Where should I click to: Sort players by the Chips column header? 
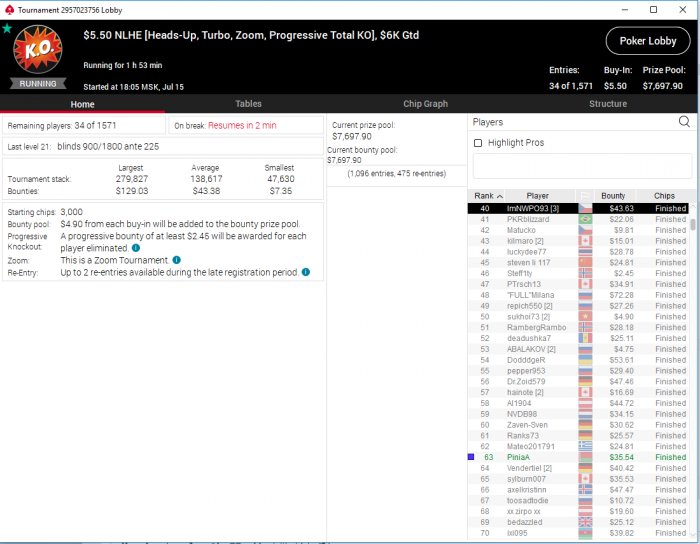(664, 196)
